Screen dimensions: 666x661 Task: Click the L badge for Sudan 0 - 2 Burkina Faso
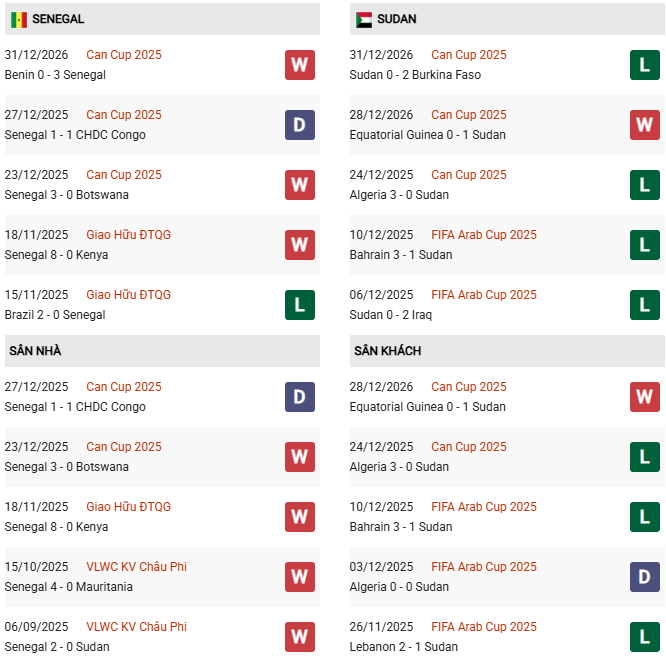tap(644, 65)
